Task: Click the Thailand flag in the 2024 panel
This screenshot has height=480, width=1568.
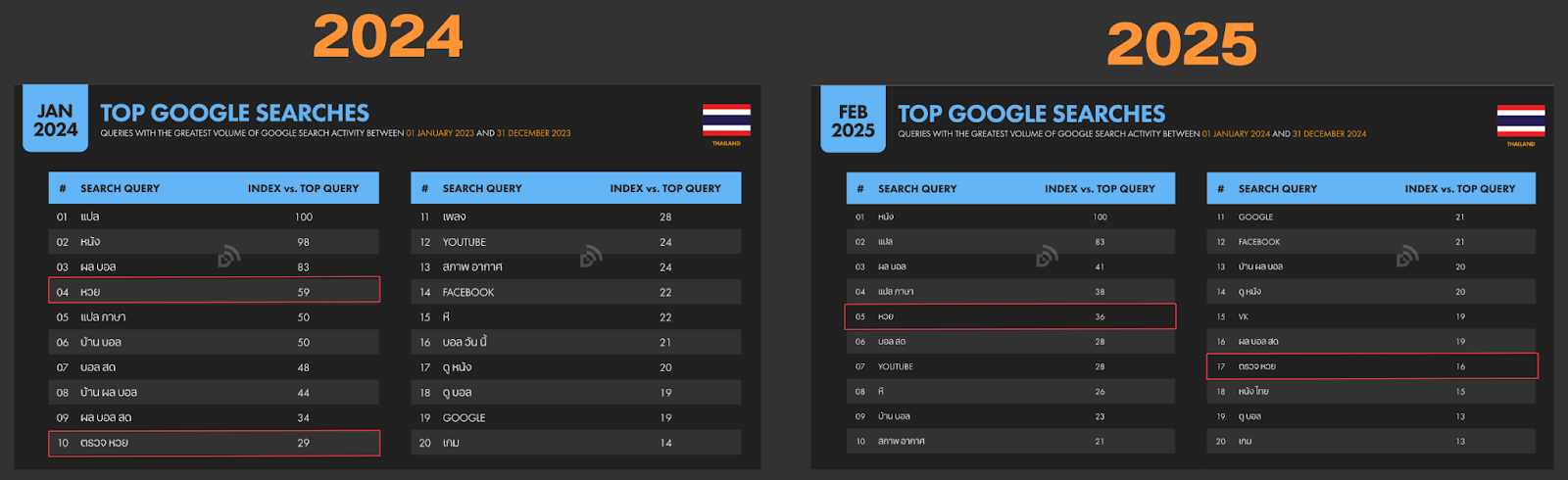Action: pos(726,120)
